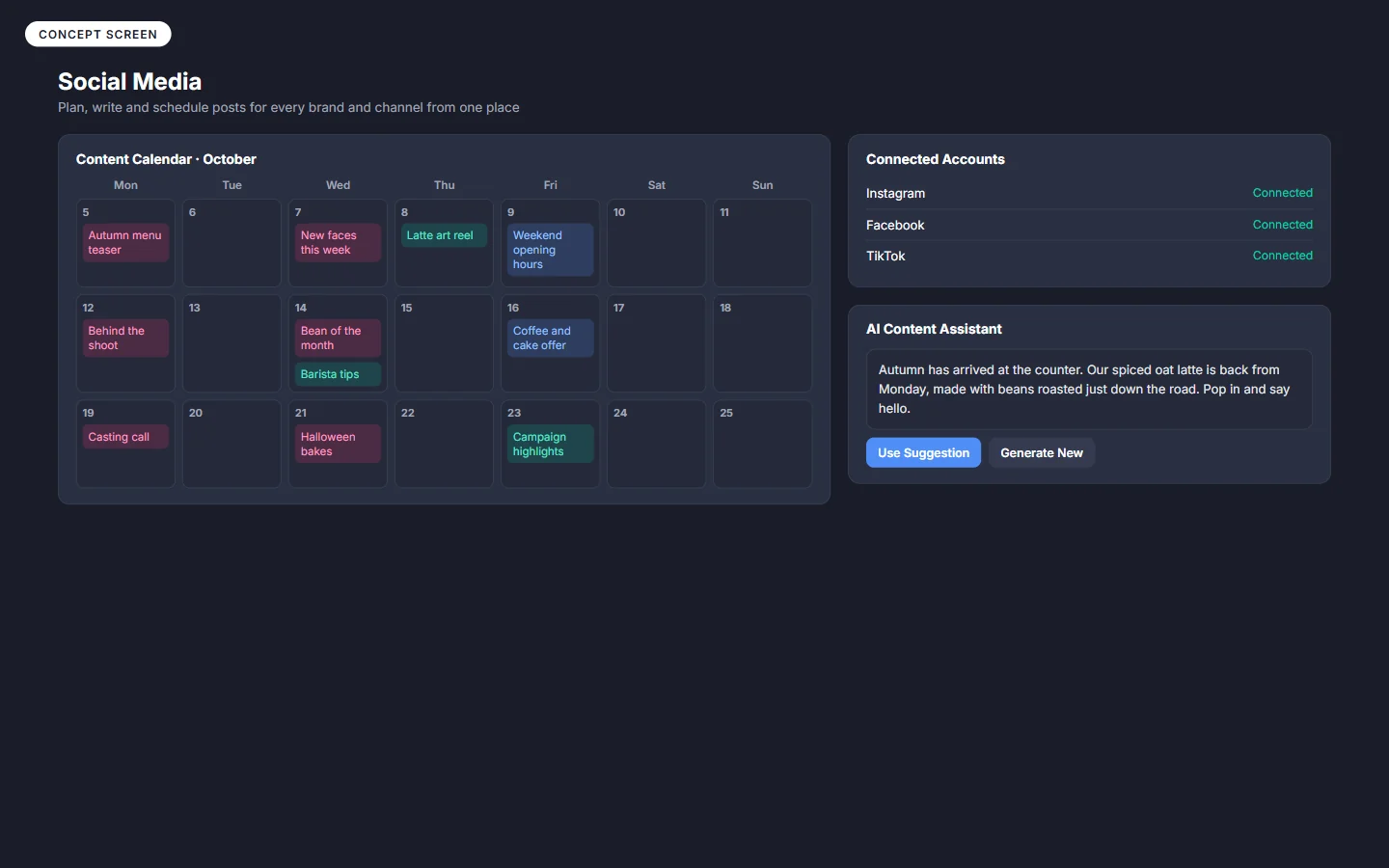
Task: Click the Fri column header
Action: pyautogui.click(x=550, y=185)
